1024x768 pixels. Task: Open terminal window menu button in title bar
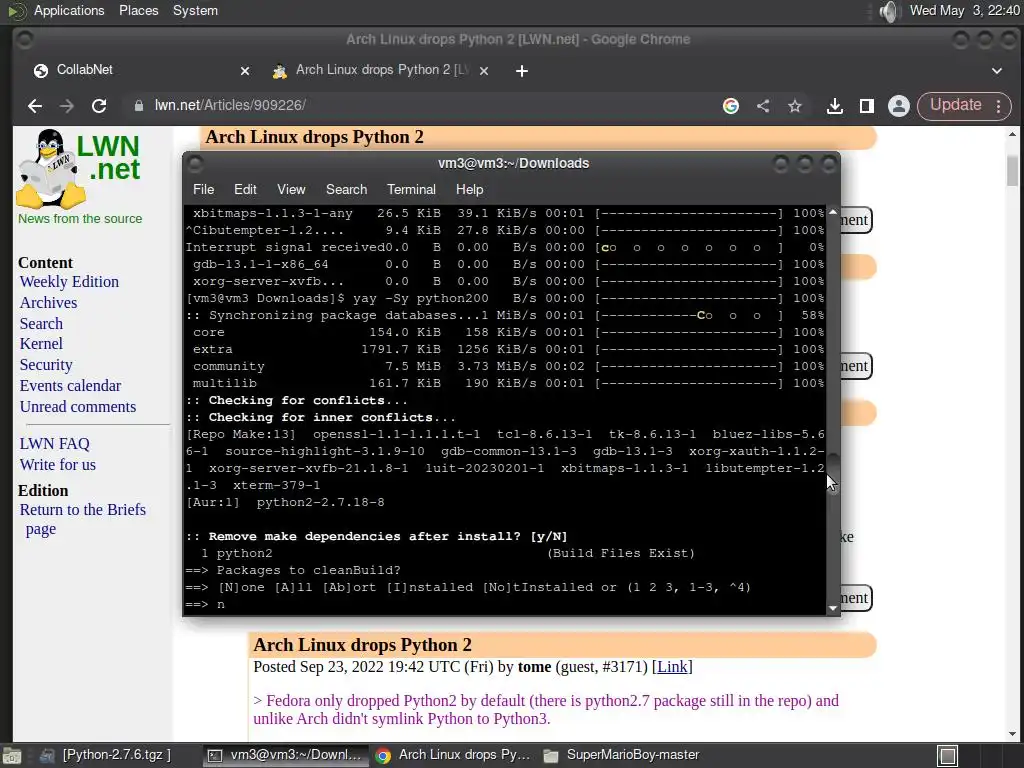(x=195, y=164)
